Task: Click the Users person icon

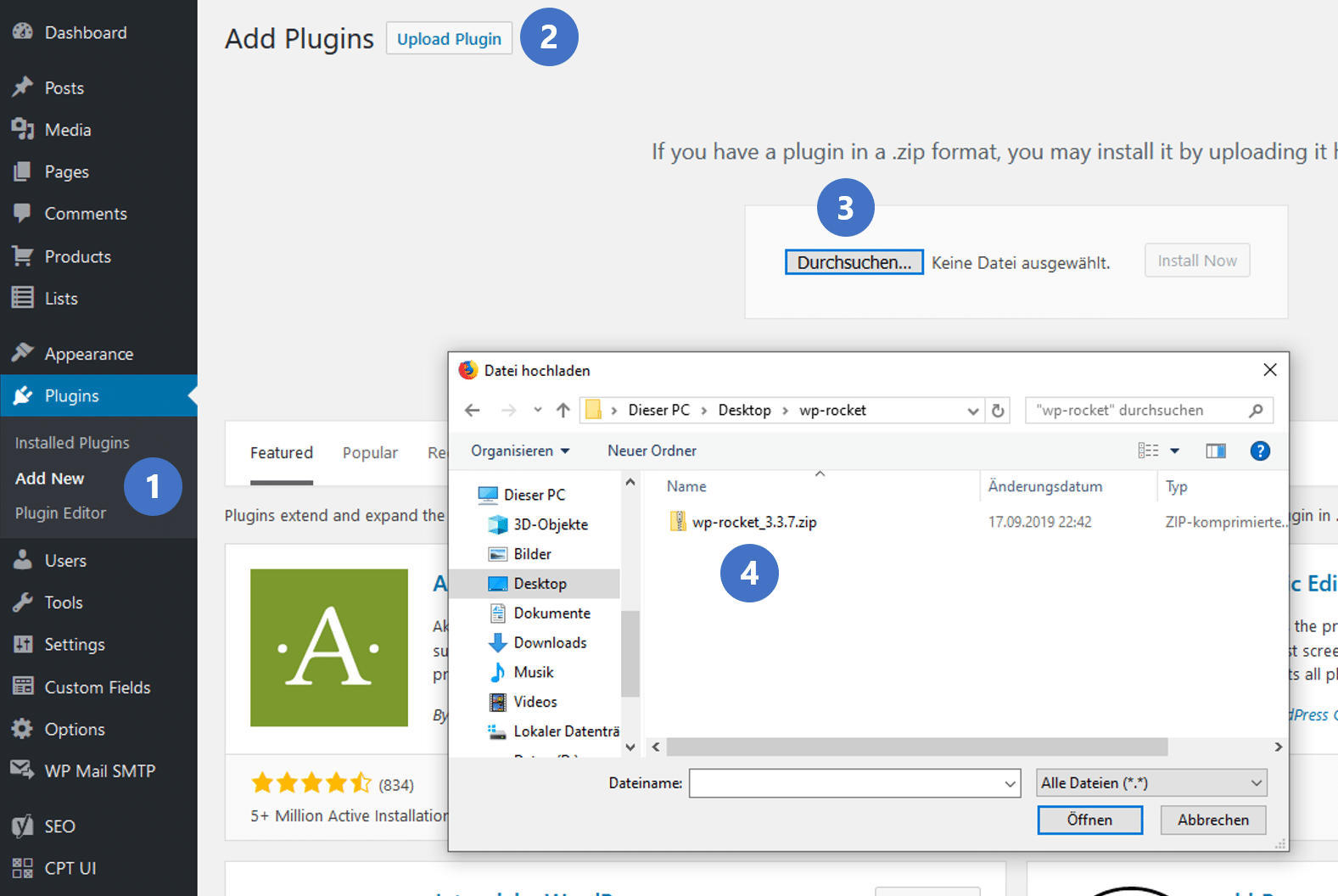Action: (x=22, y=560)
